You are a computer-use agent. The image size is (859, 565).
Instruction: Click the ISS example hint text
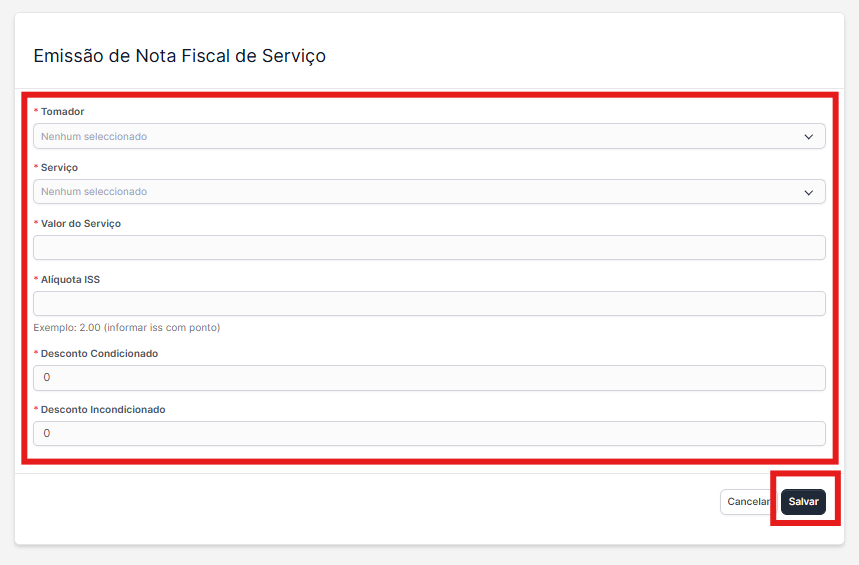(127, 328)
